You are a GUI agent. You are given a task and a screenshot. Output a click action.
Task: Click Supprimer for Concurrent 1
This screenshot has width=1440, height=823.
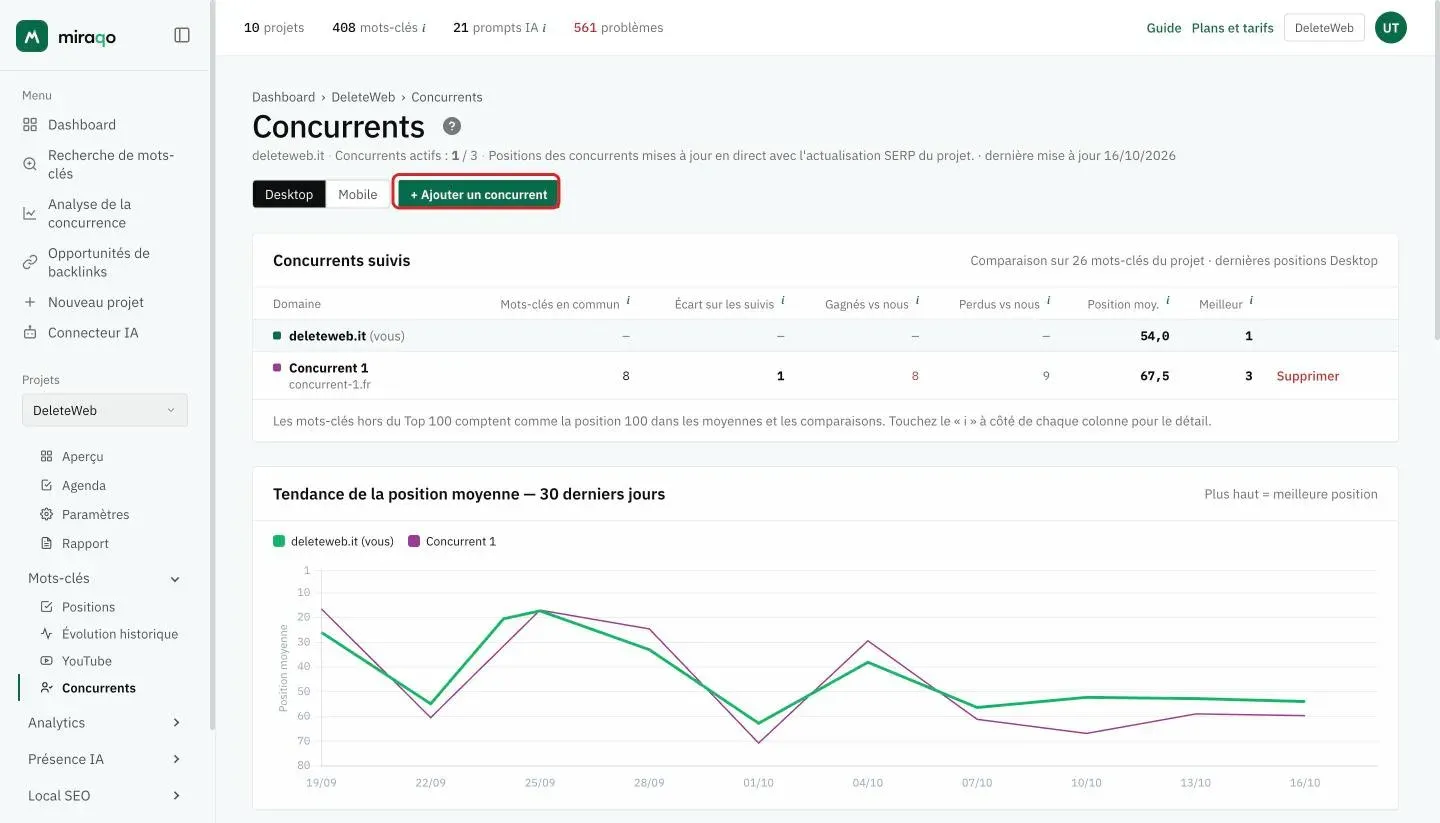1307,376
